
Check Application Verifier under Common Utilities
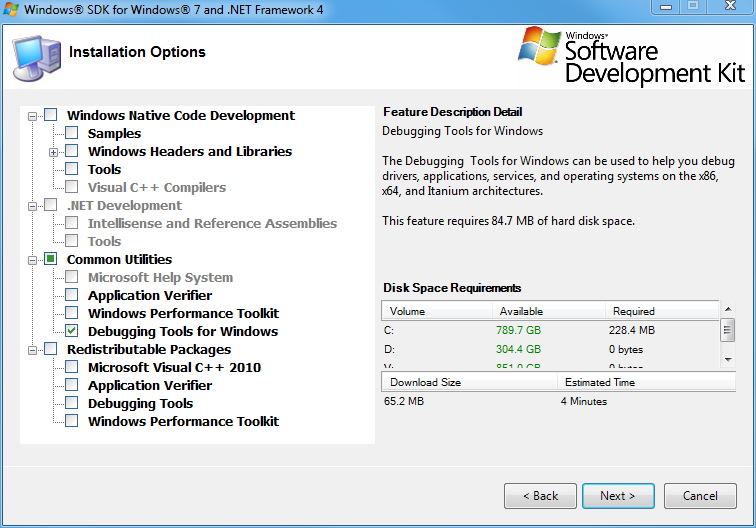(x=71, y=295)
